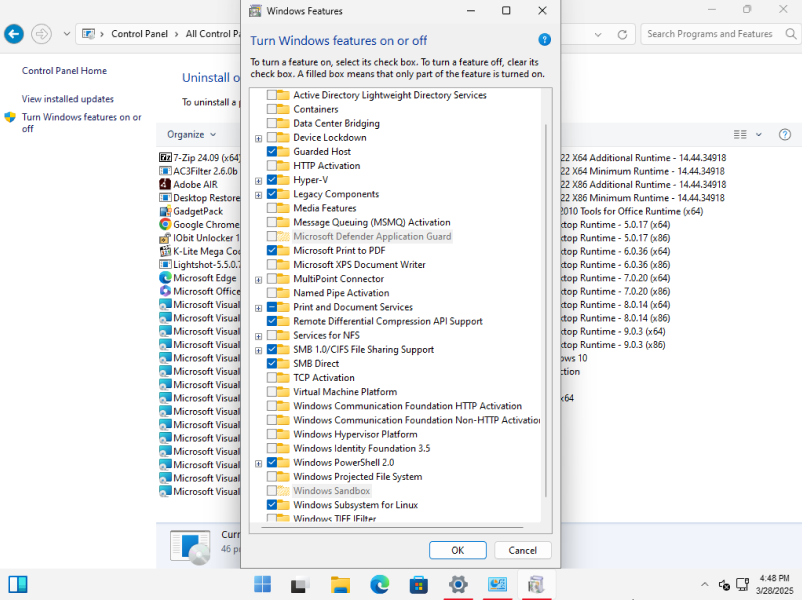Uncheck the SMB Direct checkbox
802x600 pixels.
point(272,364)
